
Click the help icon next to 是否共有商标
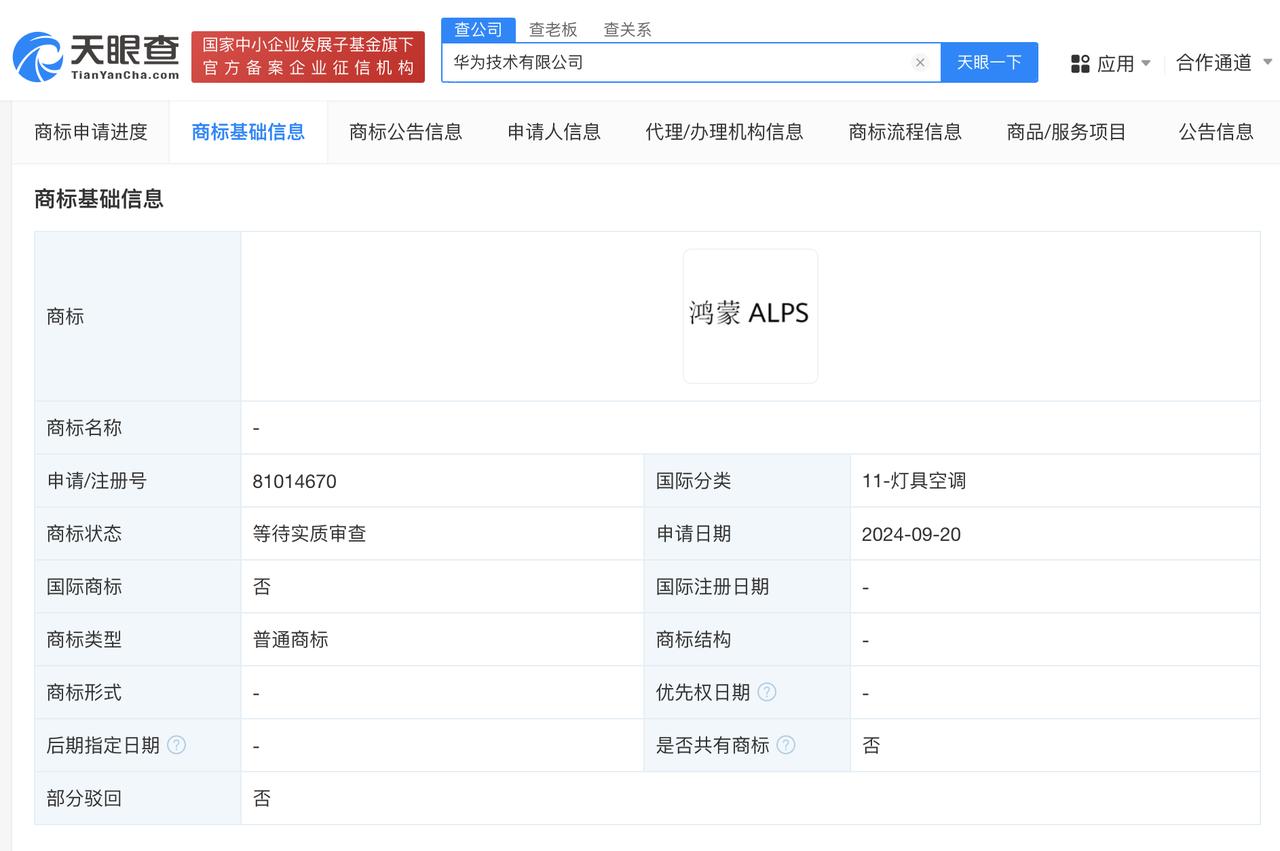point(786,745)
